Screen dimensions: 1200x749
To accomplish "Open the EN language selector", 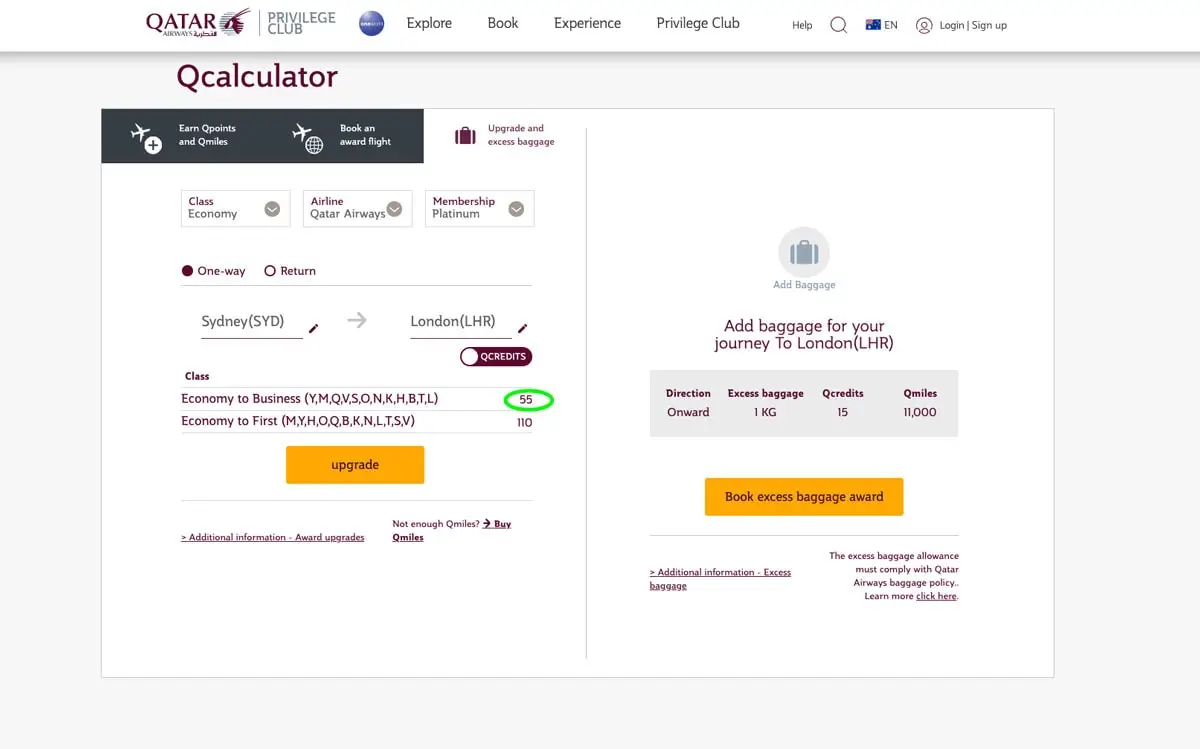I will point(882,25).
